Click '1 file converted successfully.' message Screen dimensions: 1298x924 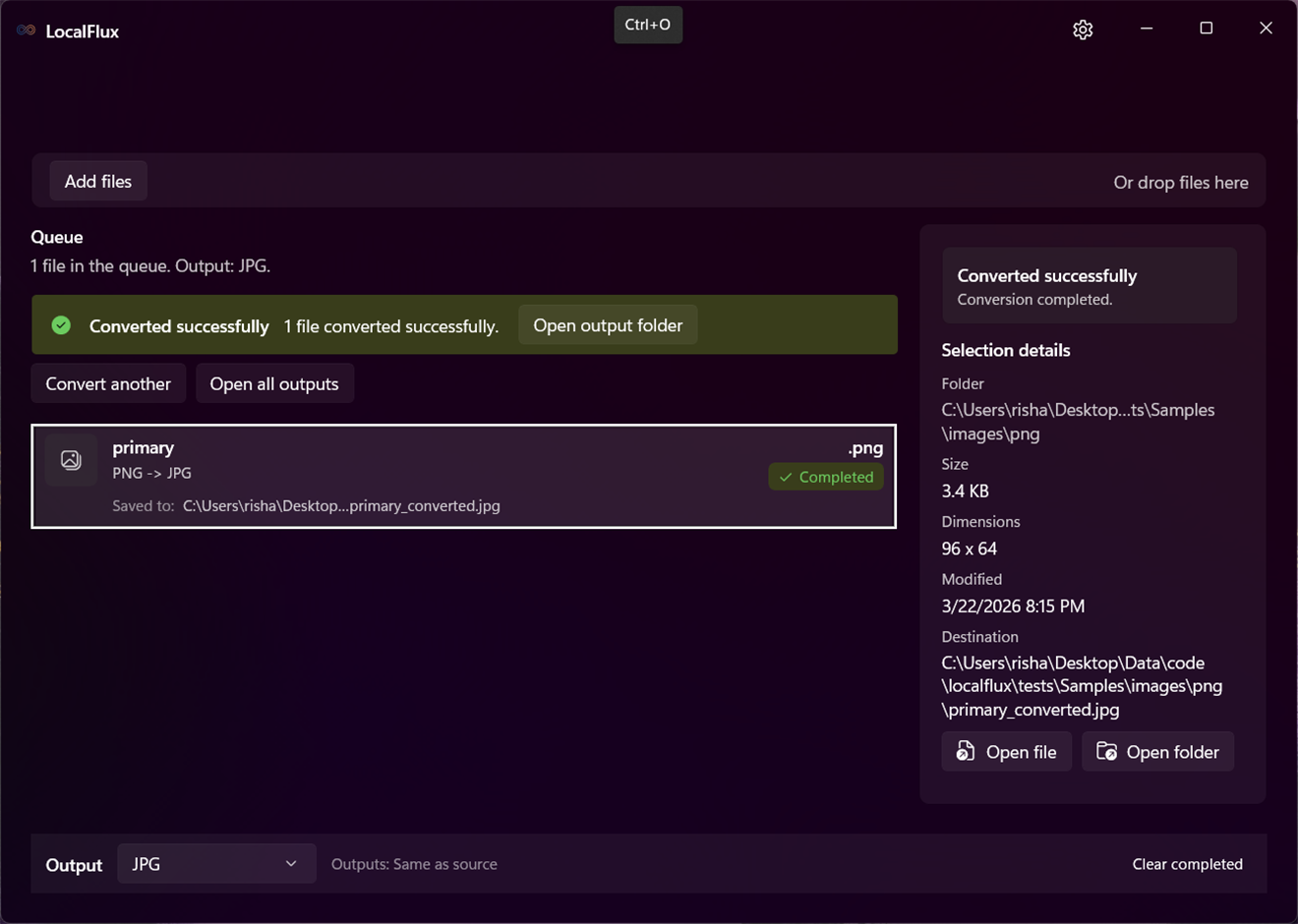[x=390, y=326]
